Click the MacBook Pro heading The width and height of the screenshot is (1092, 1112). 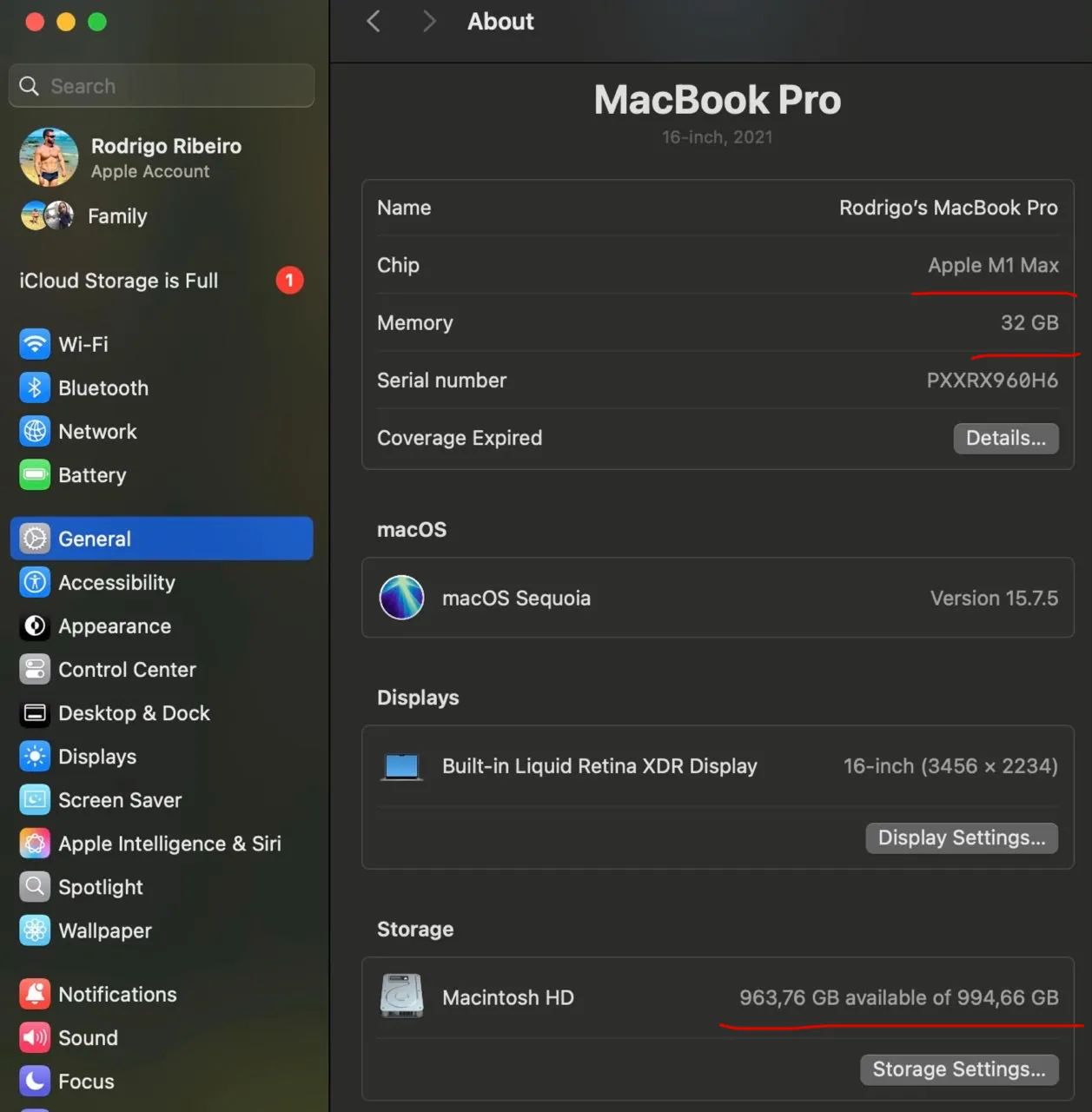(x=718, y=99)
